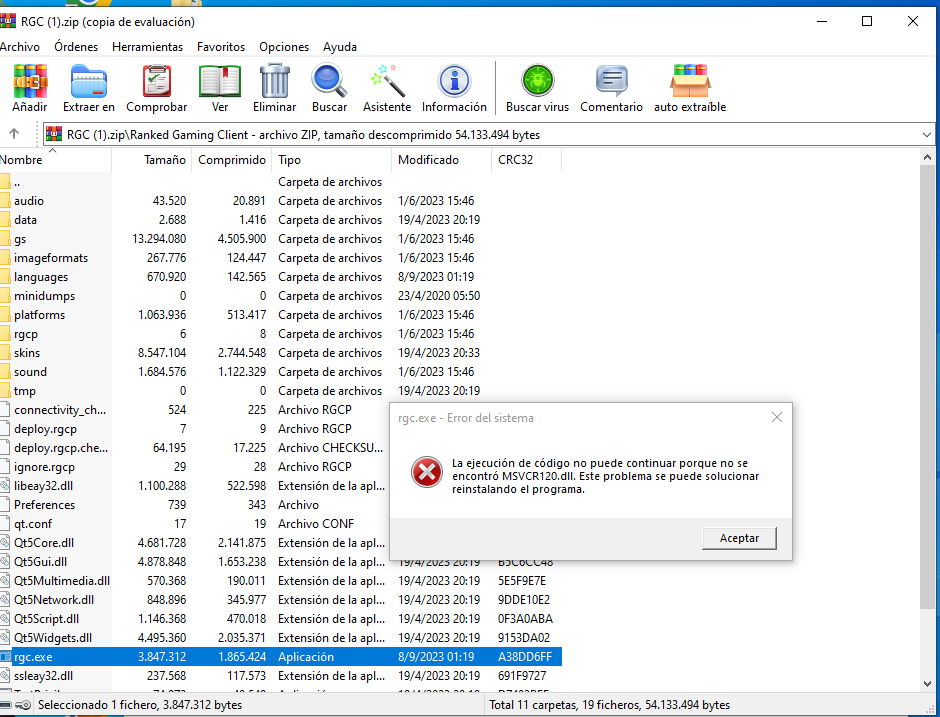Click the Añadir toolbar icon
This screenshot has width=940, height=717.
[x=30, y=81]
